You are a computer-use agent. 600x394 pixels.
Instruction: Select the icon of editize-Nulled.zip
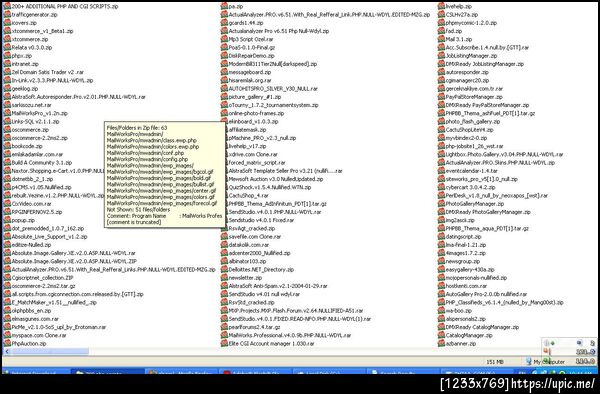pyautogui.click(x=7, y=245)
